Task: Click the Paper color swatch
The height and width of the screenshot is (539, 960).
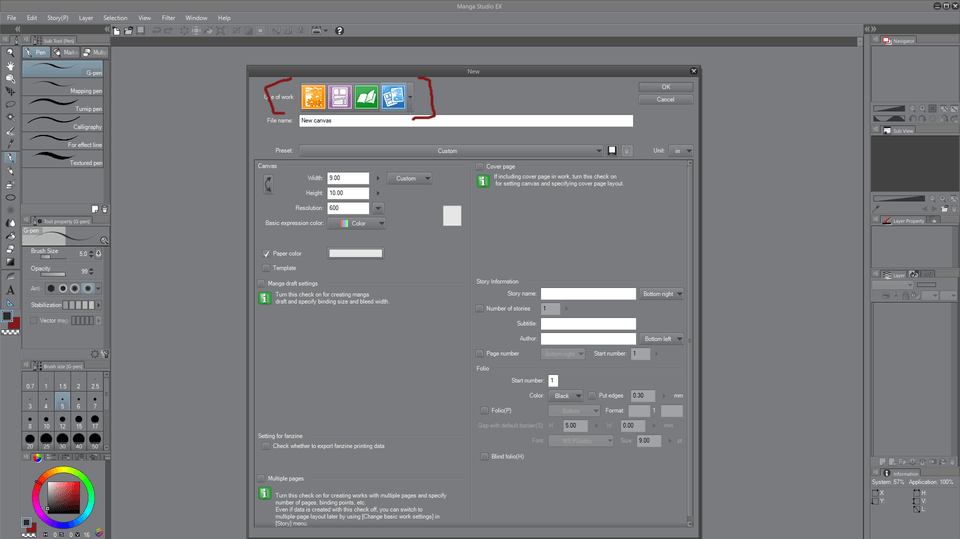Action: tap(356, 254)
